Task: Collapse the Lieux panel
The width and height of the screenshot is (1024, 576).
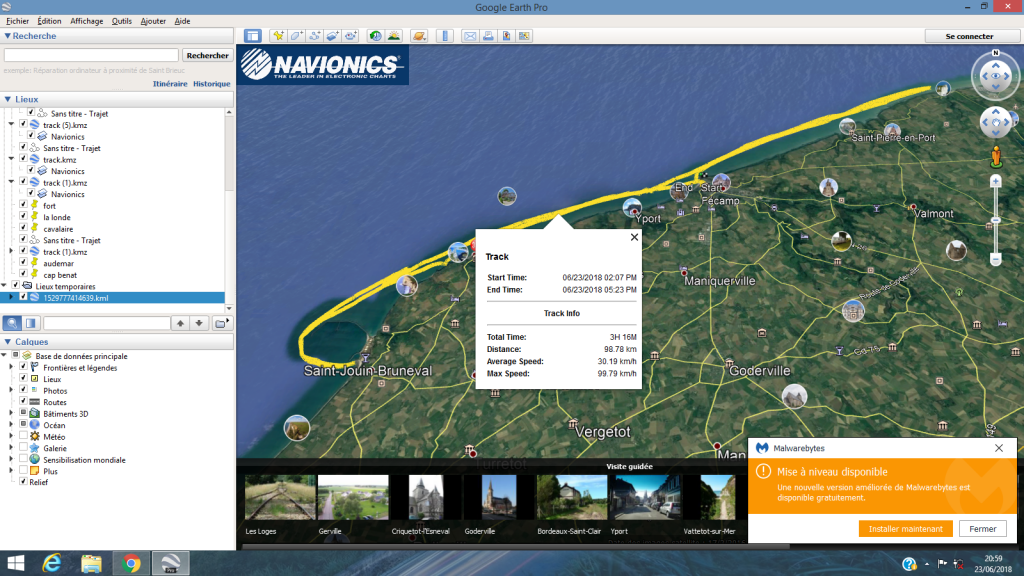Action: click(x=8, y=99)
